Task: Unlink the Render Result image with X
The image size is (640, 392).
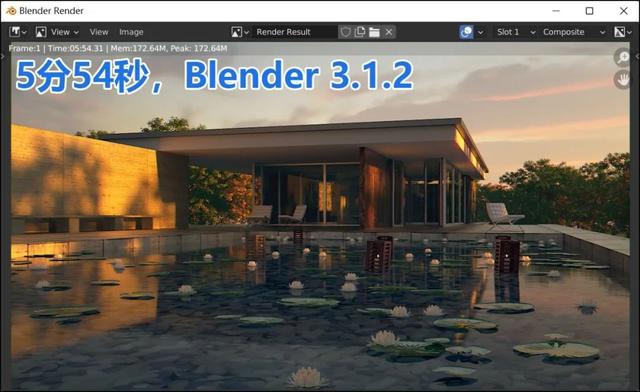Action: tap(389, 32)
